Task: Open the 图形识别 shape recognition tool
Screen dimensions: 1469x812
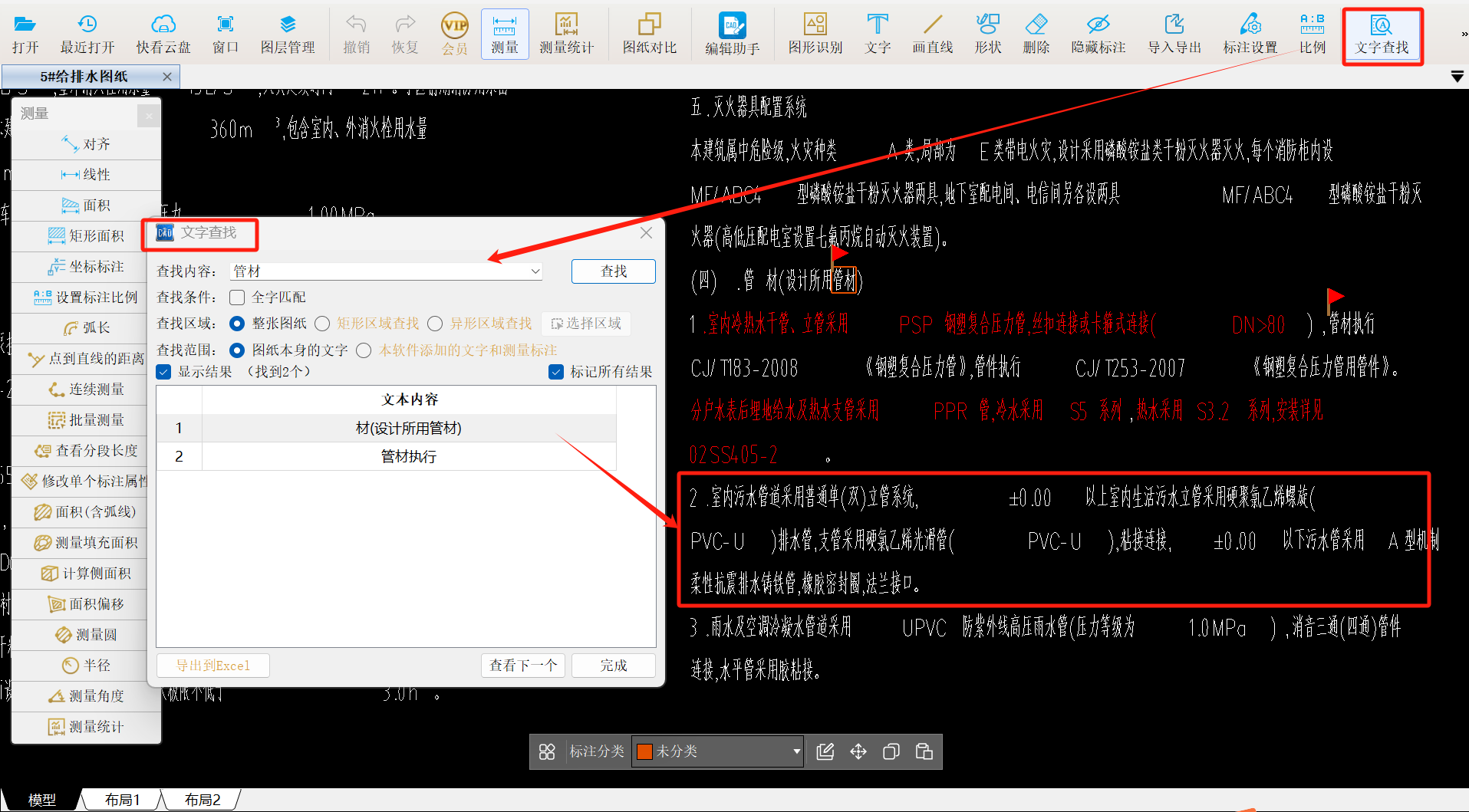Action: (x=815, y=35)
